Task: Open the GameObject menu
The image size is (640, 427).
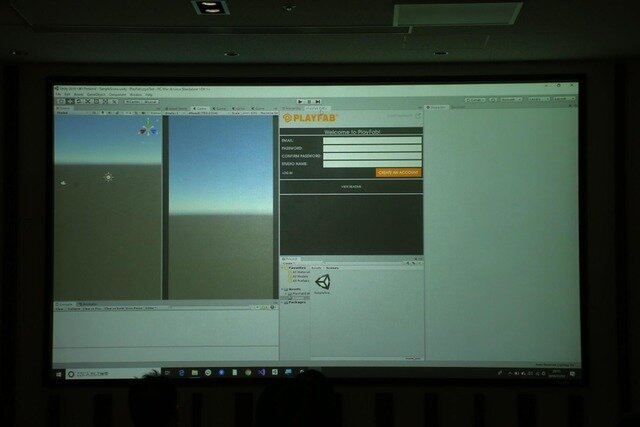Action: [96, 94]
